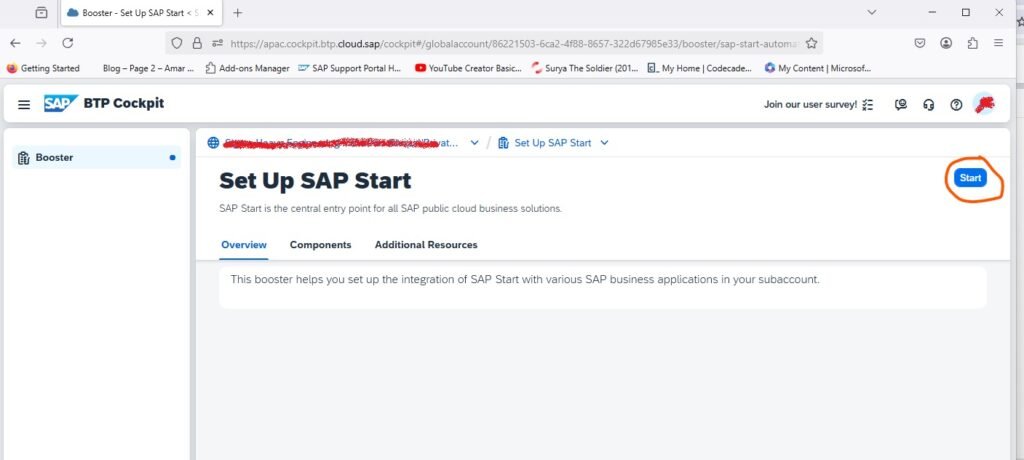Open the My Content | Microsoft bookmark
This screenshot has width=1024, height=460.
pyautogui.click(x=818, y=68)
